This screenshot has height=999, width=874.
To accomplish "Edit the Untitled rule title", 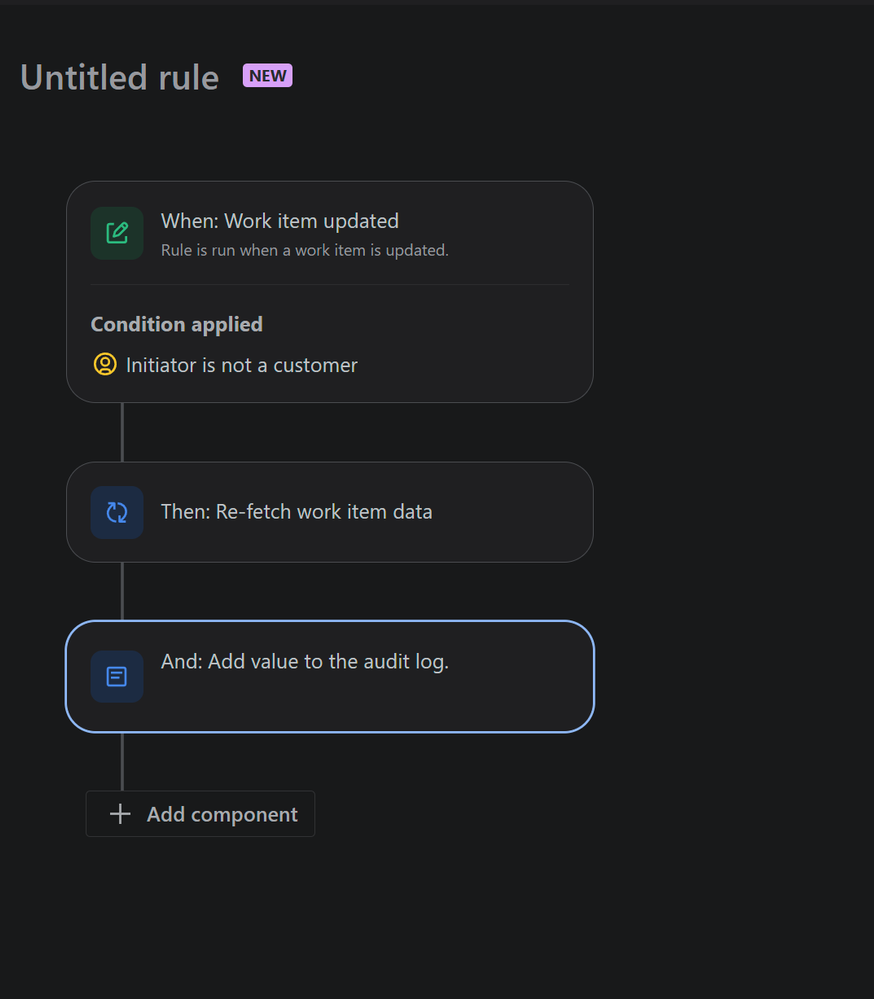I will [120, 78].
